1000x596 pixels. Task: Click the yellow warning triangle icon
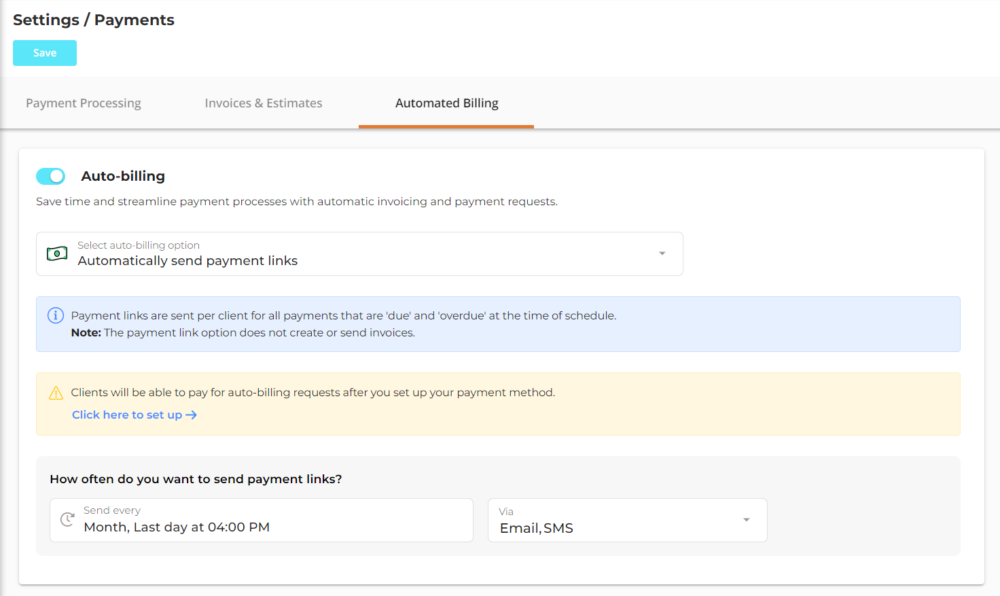pyautogui.click(x=56, y=393)
